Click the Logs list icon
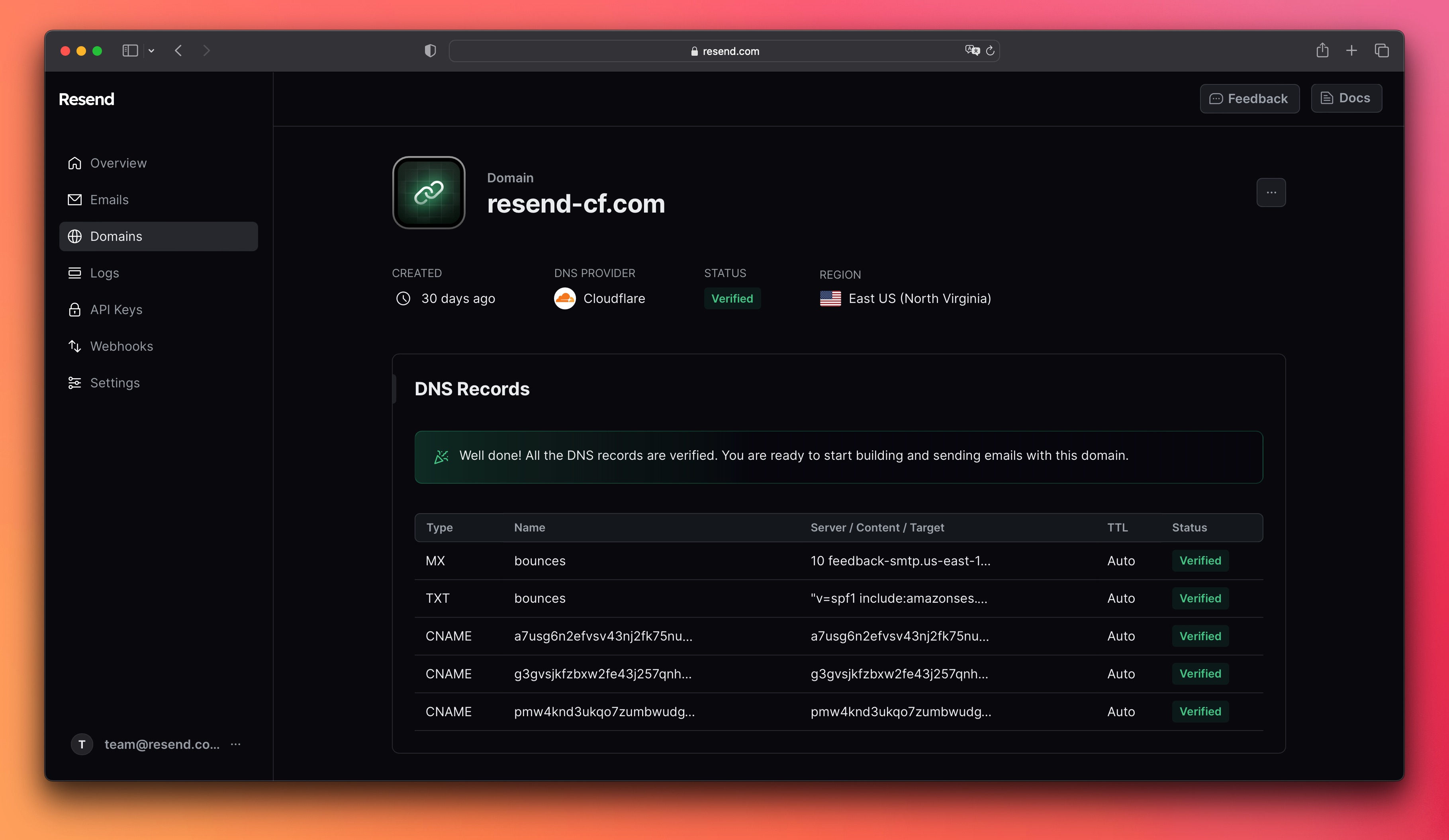 [x=75, y=273]
